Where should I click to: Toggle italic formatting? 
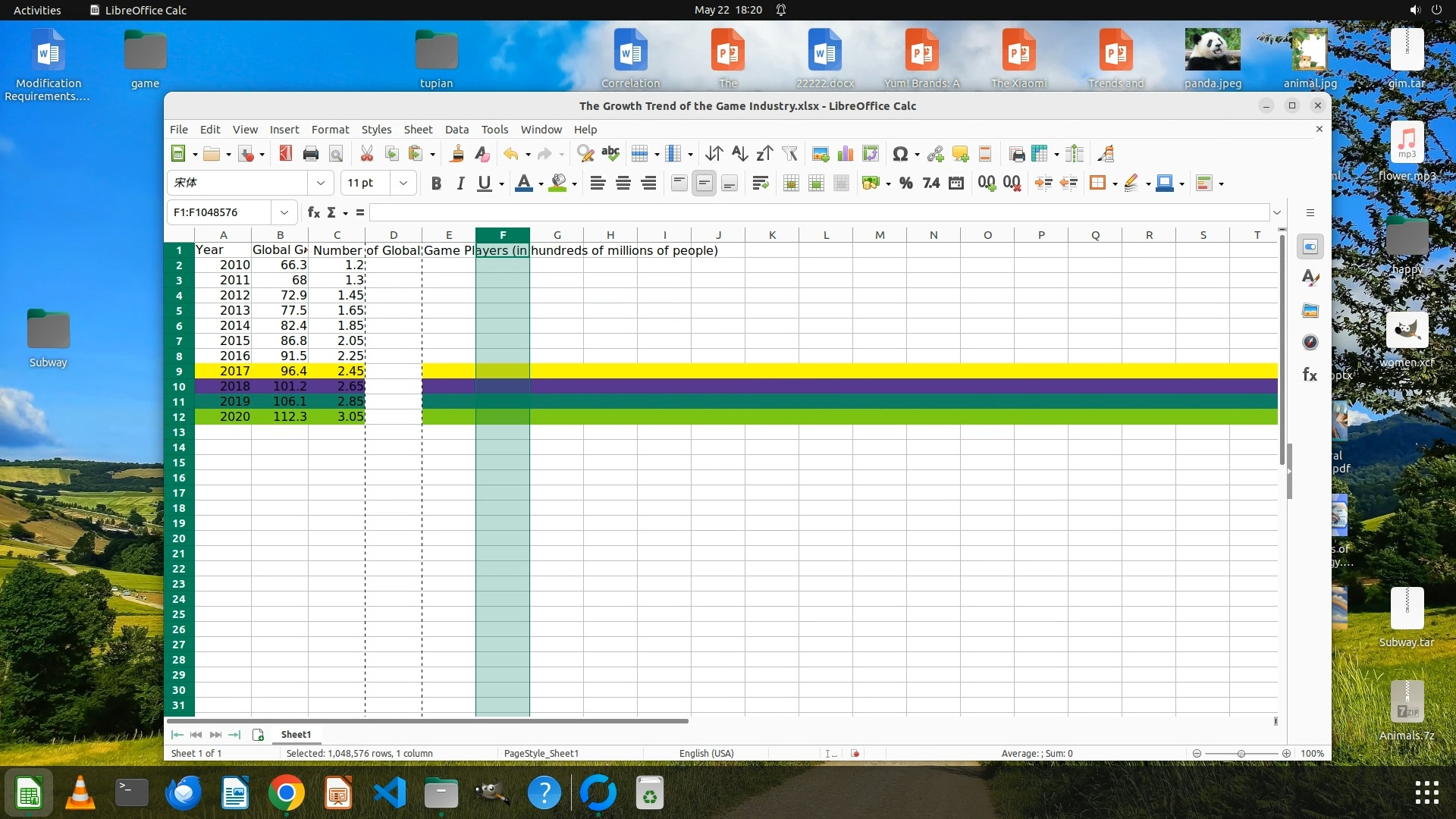460,183
